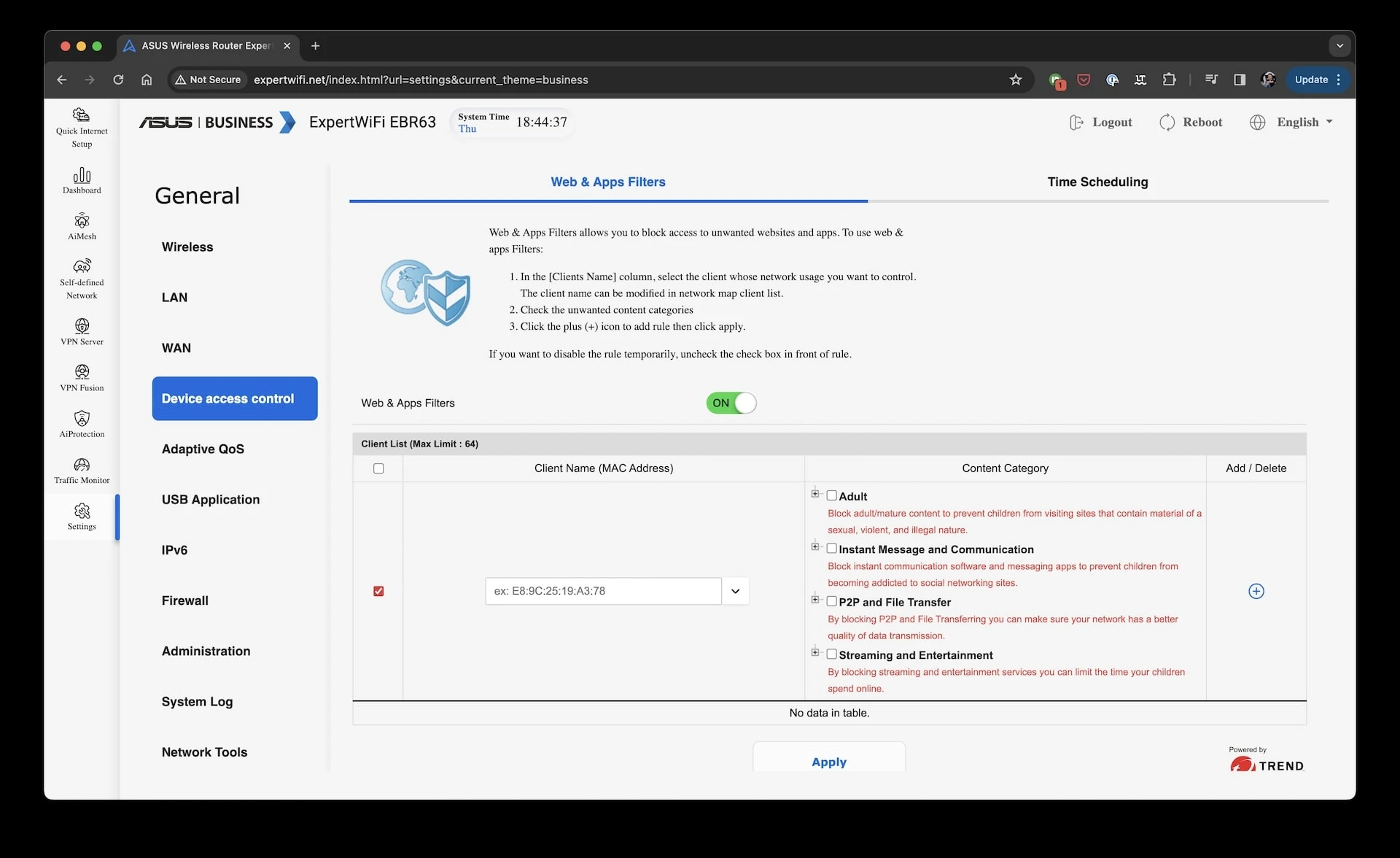Open a new browser tab
The width and height of the screenshot is (1400, 858).
(315, 46)
